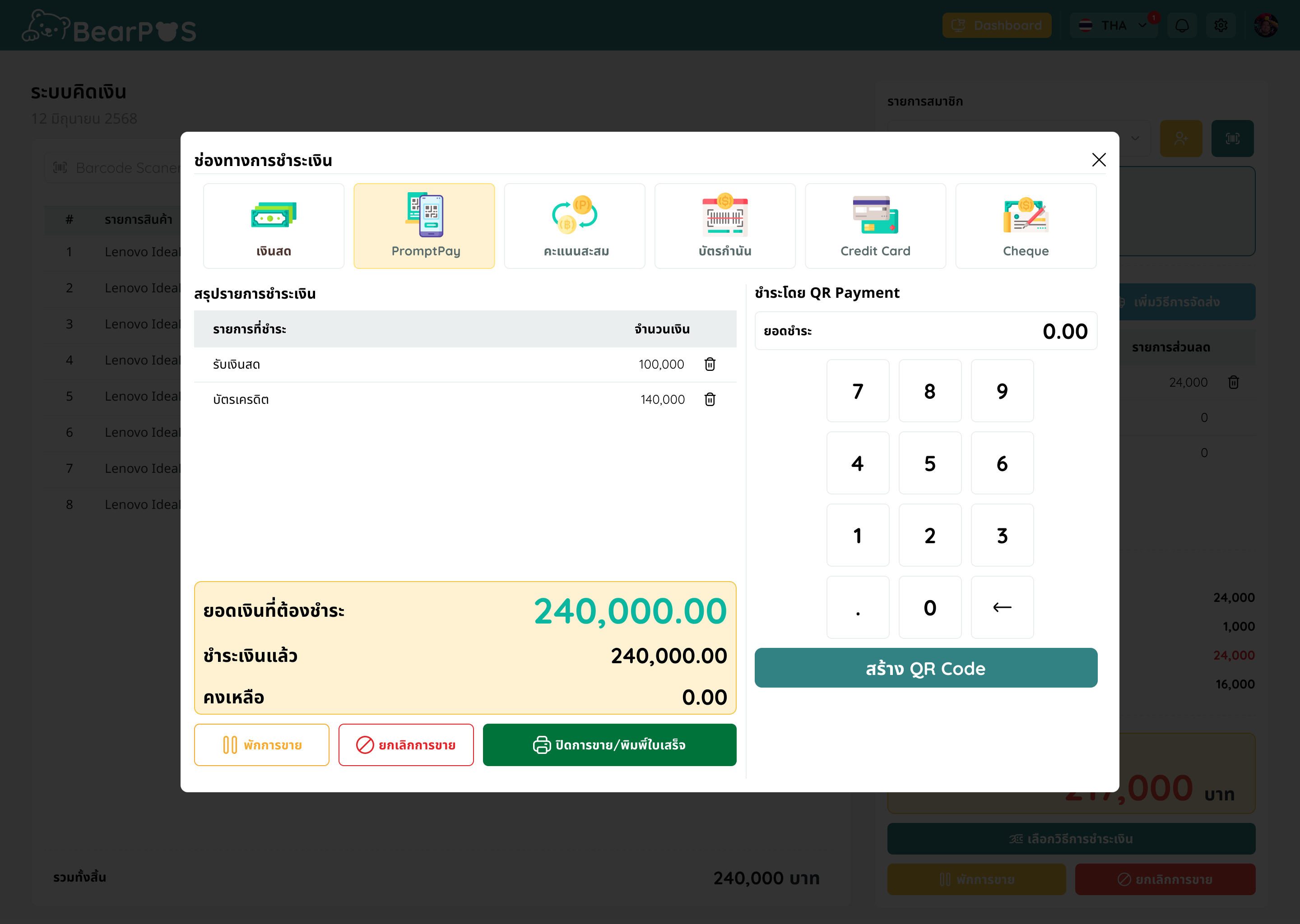Click the บัตรเครดิต row label
1300x924 pixels.
[x=241, y=400]
